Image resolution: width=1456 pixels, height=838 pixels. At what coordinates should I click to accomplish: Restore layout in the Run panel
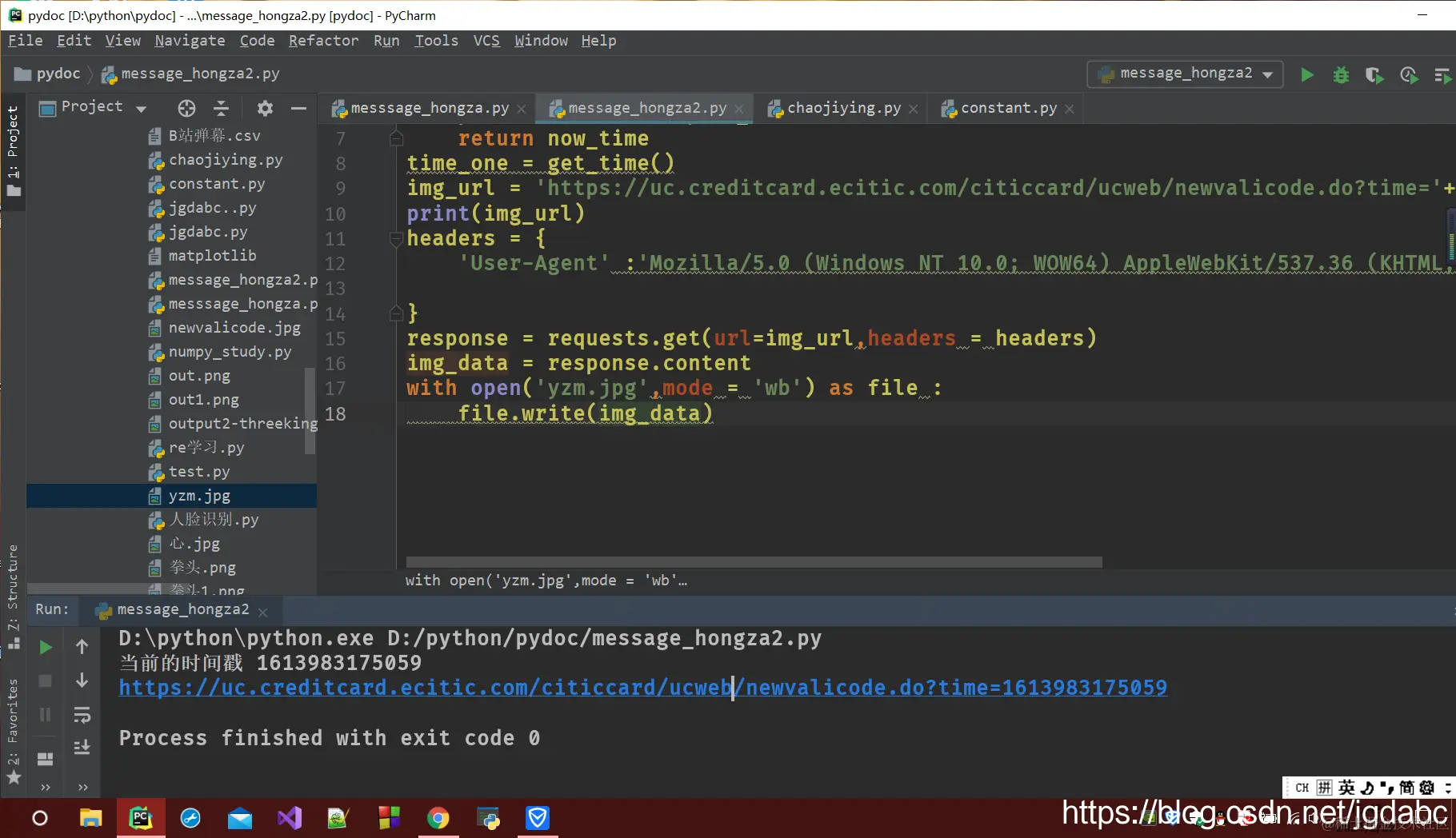coord(46,759)
